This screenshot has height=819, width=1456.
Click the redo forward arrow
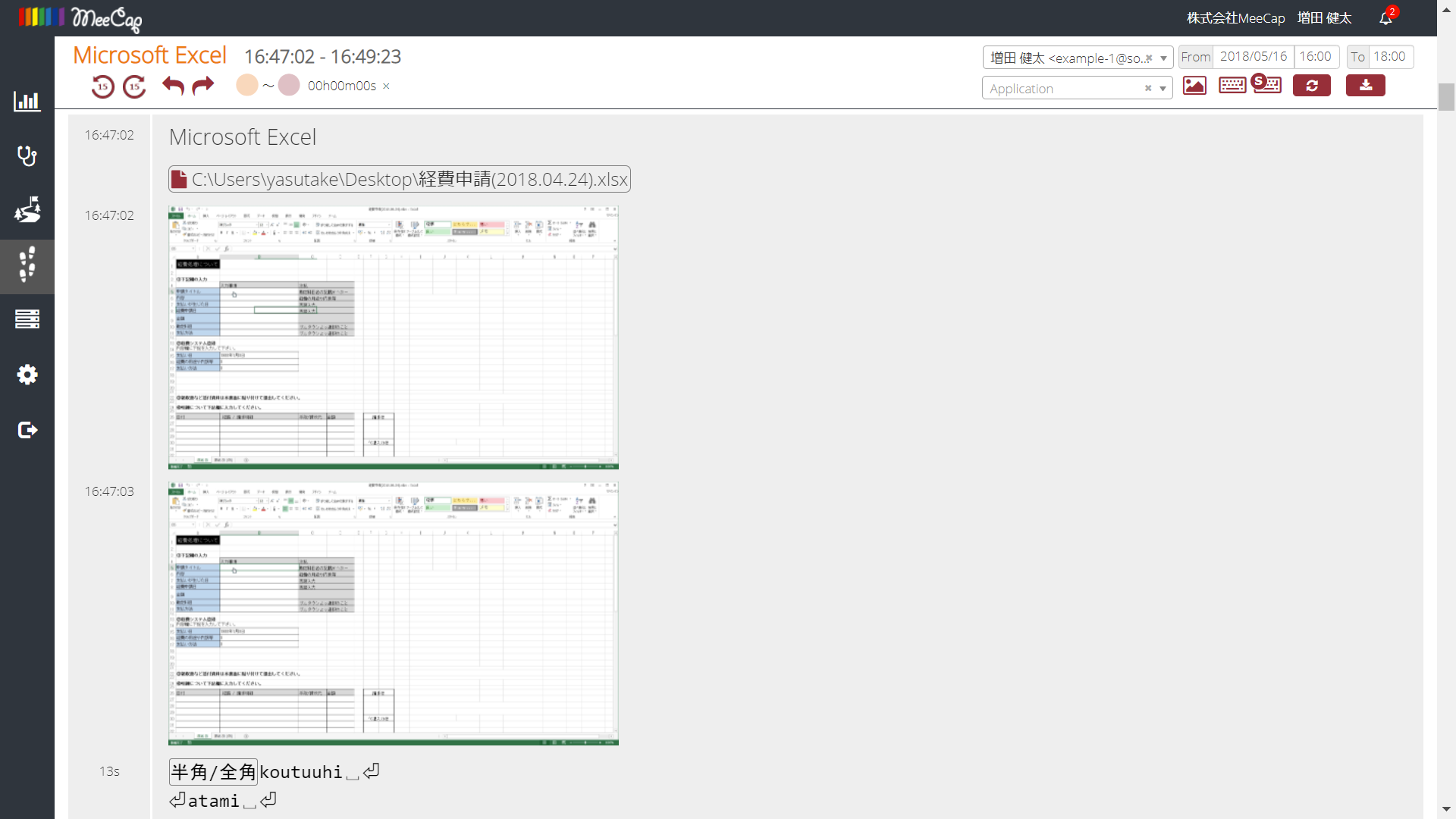click(203, 86)
